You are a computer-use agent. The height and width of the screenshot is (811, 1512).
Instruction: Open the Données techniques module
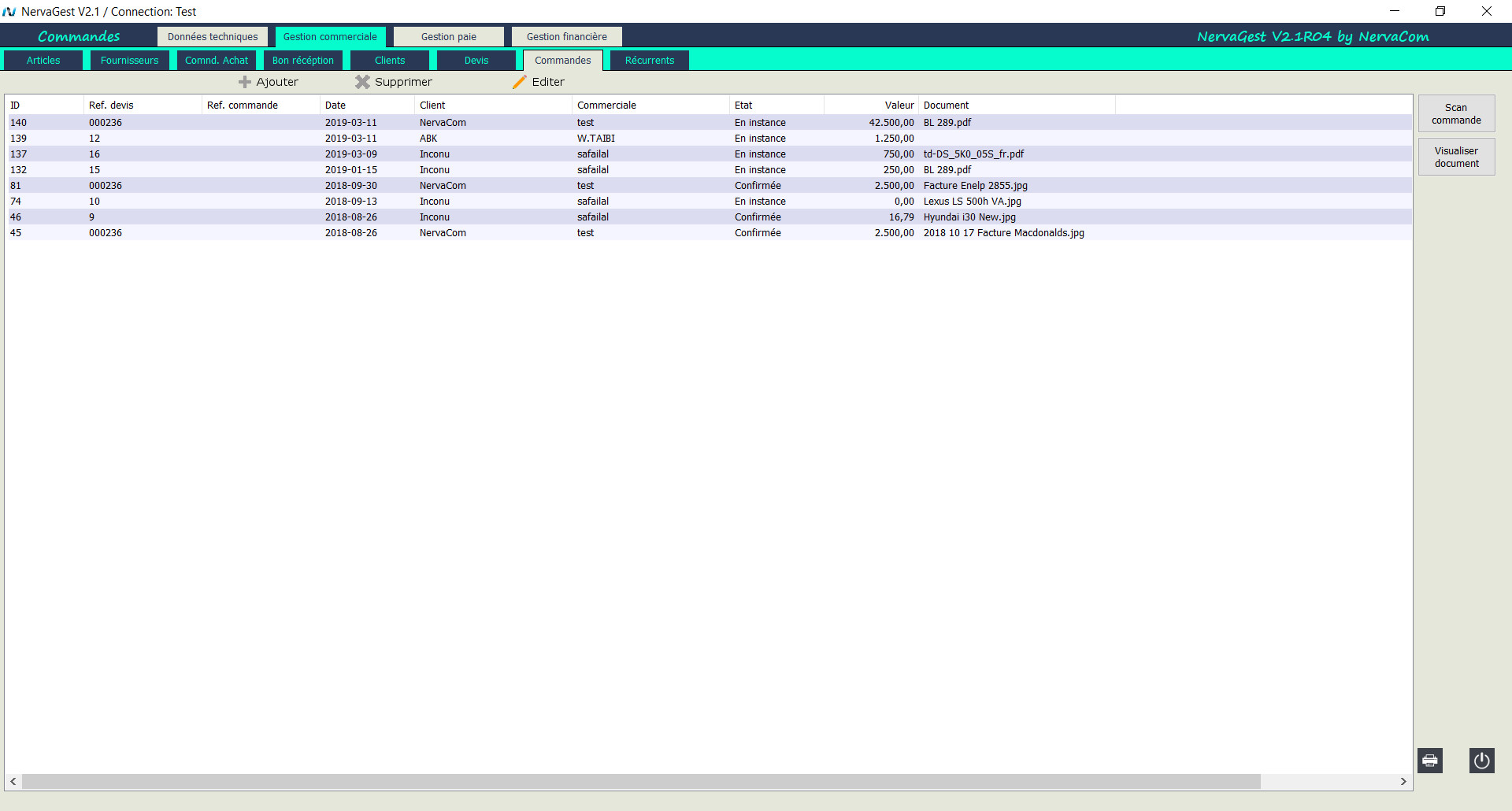click(x=213, y=37)
